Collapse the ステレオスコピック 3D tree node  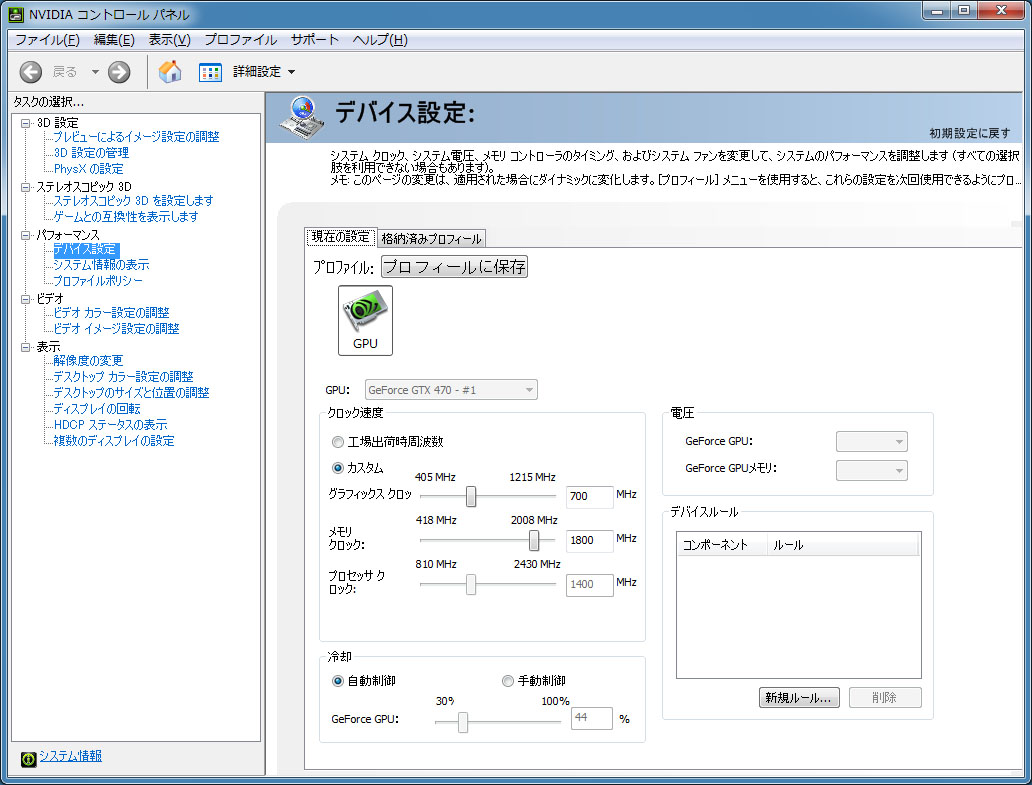pyautogui.click(x=26, y=187)
